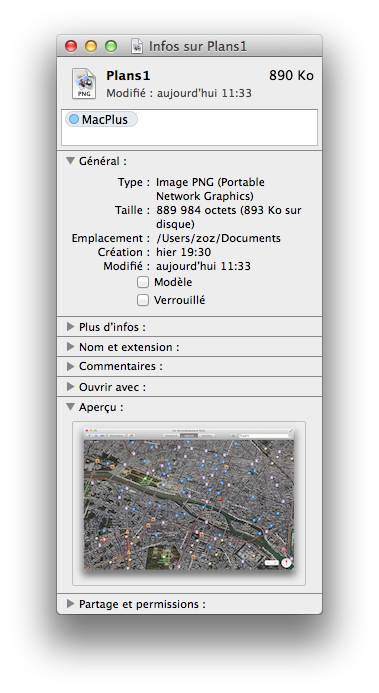Expand the Ouvrir avec section
379x693 pixels.
tap(70, 387)
